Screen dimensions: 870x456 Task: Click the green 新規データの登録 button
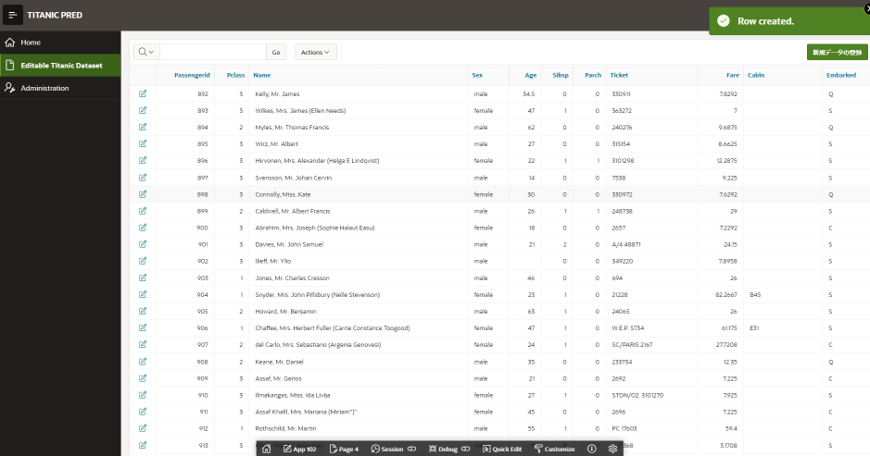point(837,52)
